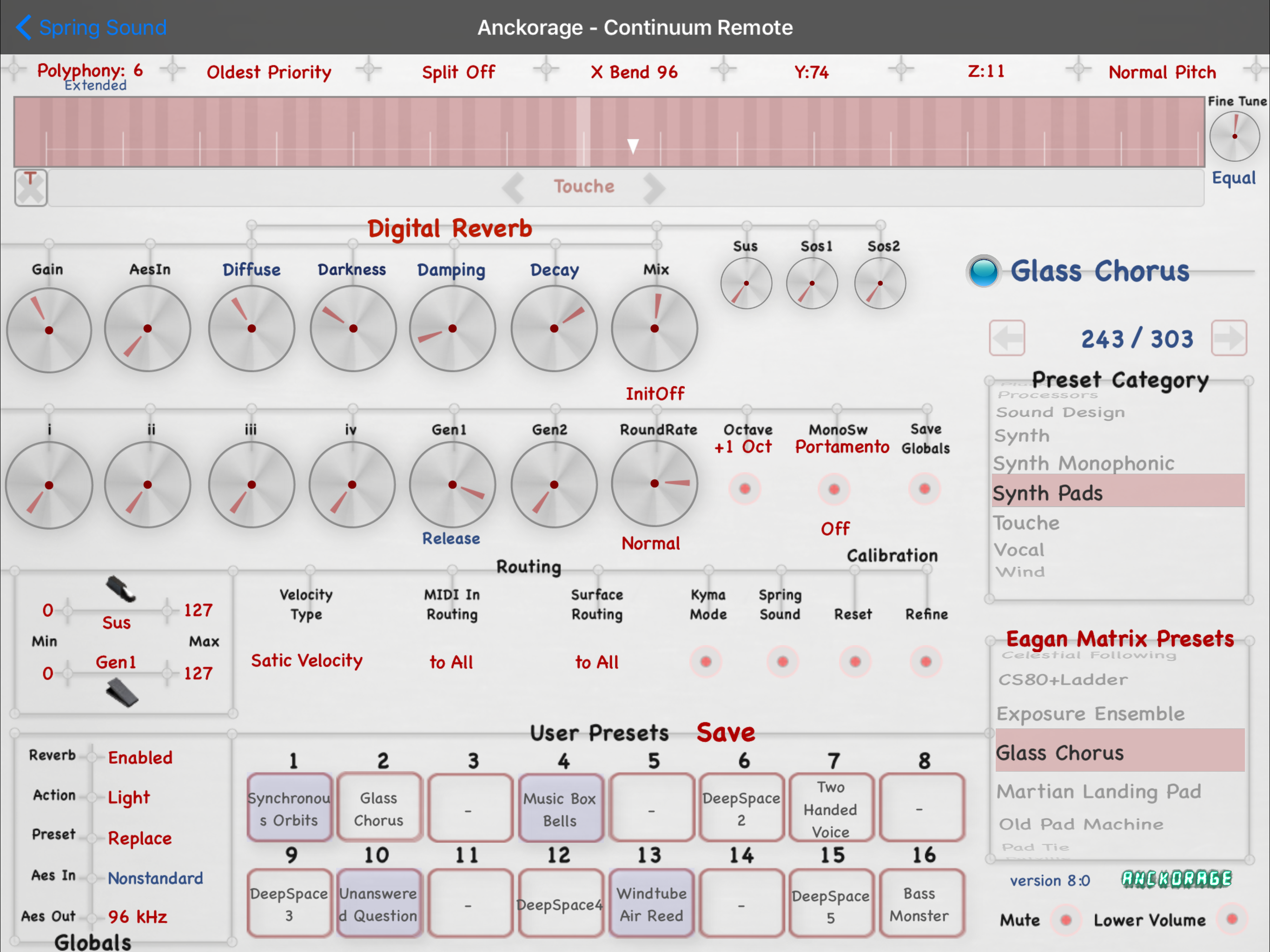Screen dimensions: 1270x952
Task: Change MIDI In Routing to All value
Action: 451,662
